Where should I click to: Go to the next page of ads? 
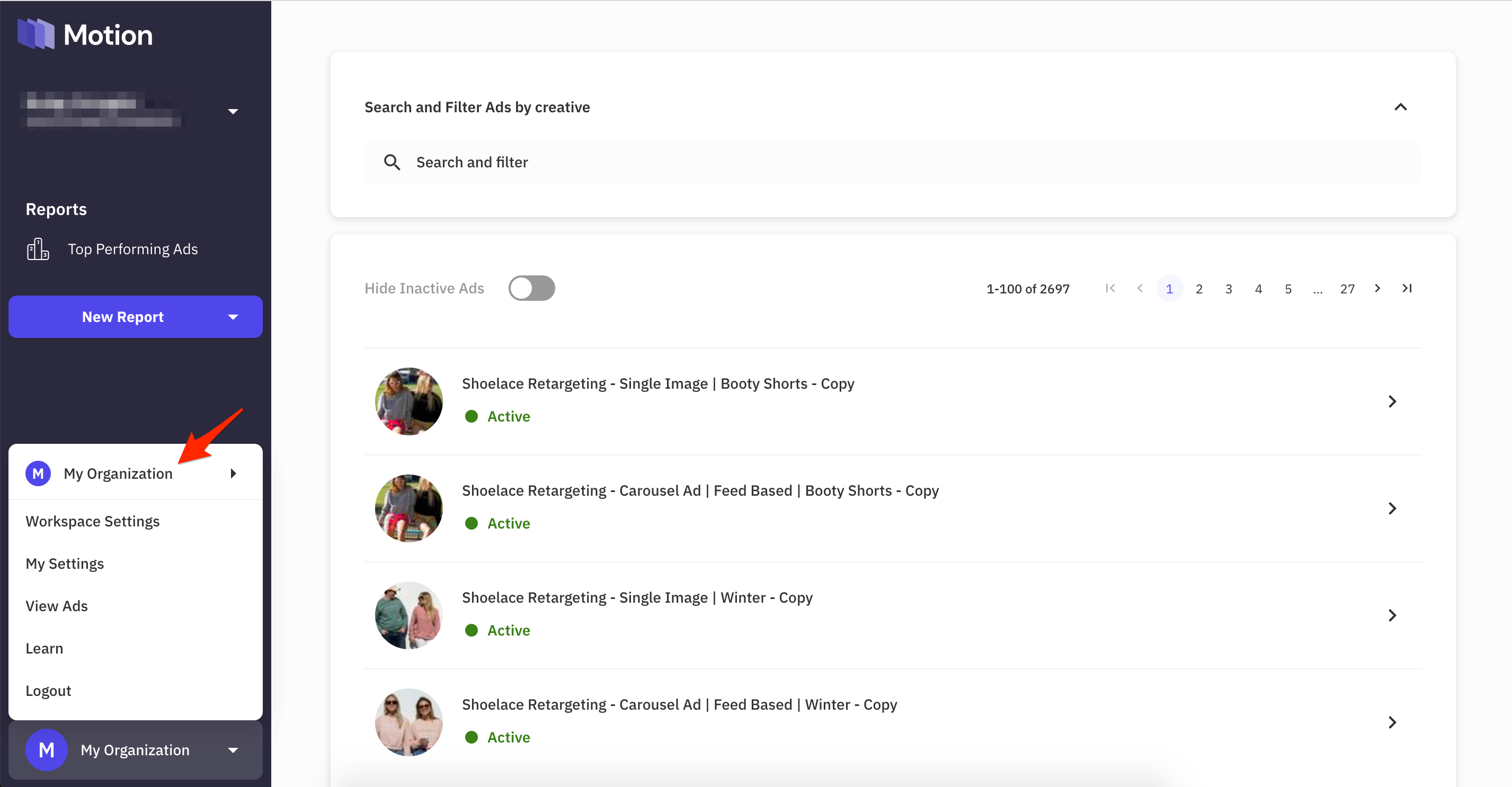(x=1377, y=288)
